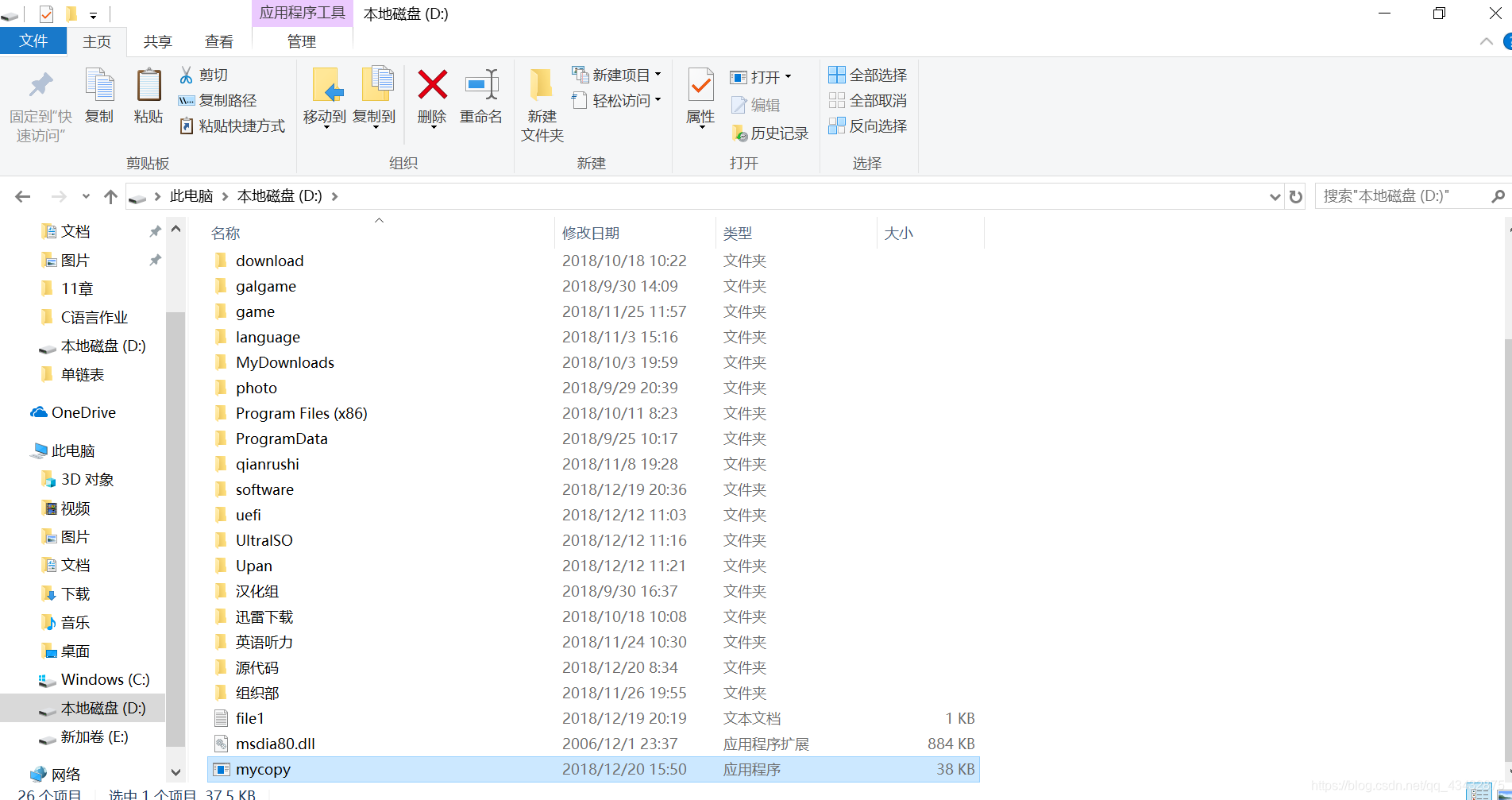Open quick access toolbar customize dropdown
Viewport: 1512px width, 800px height.
[93, 15]
